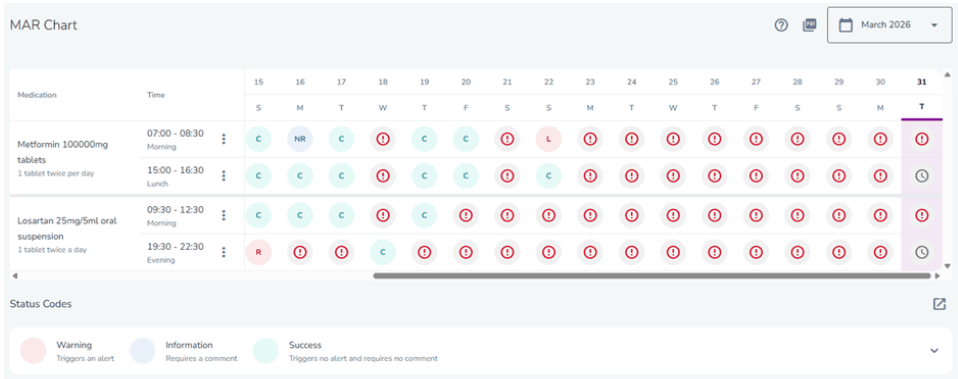958x379 pixels.
Task: Open options menu for Metformin 15:00 - 16:30
Action: point(224,176)
